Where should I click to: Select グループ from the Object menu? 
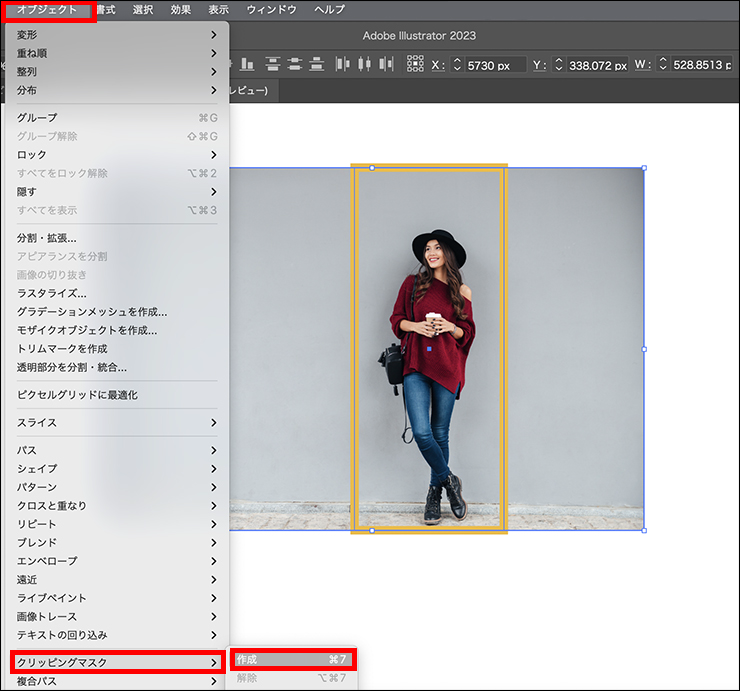click(x=117, y=118)
